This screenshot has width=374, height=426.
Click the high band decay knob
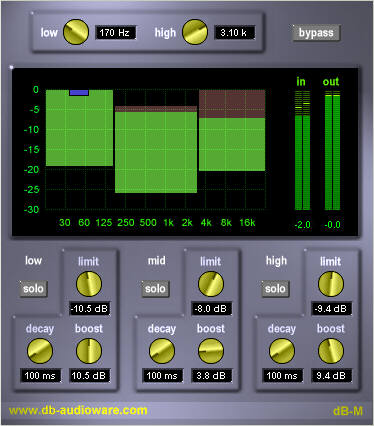(x=282, y=351)
